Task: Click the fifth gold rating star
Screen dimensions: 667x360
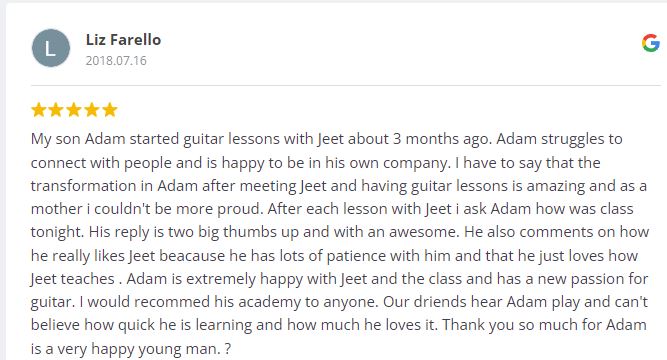Action: click(110, 110)
